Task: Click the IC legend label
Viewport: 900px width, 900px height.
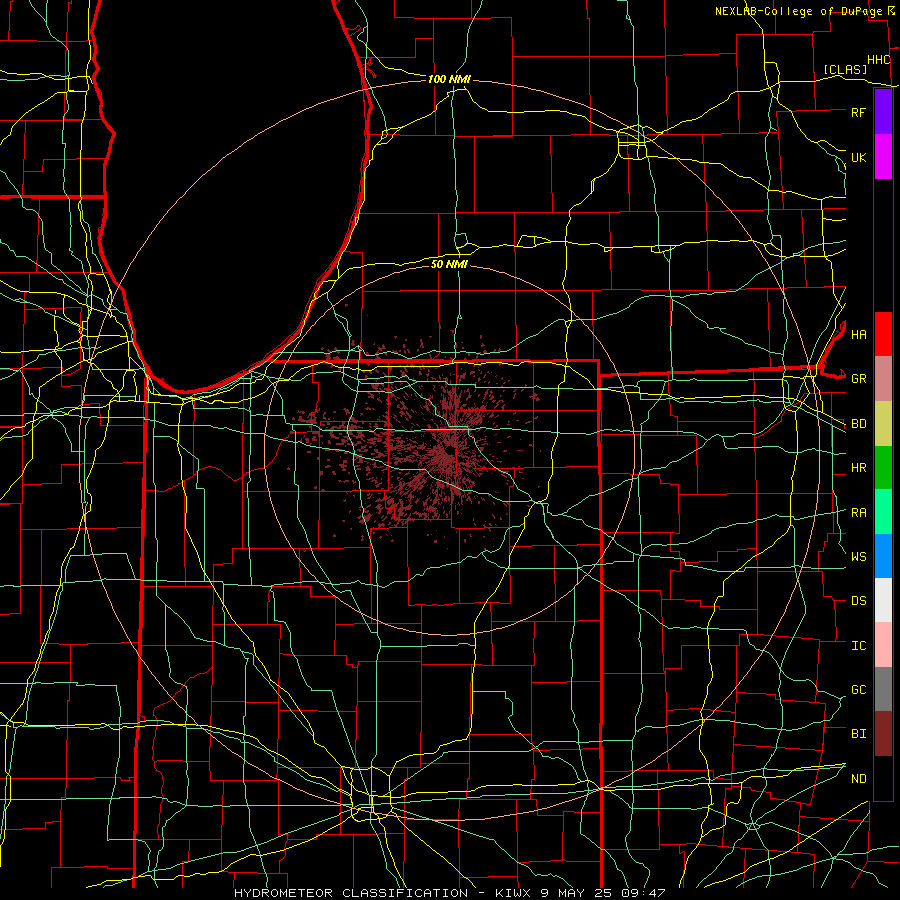Action: [858, 646]
